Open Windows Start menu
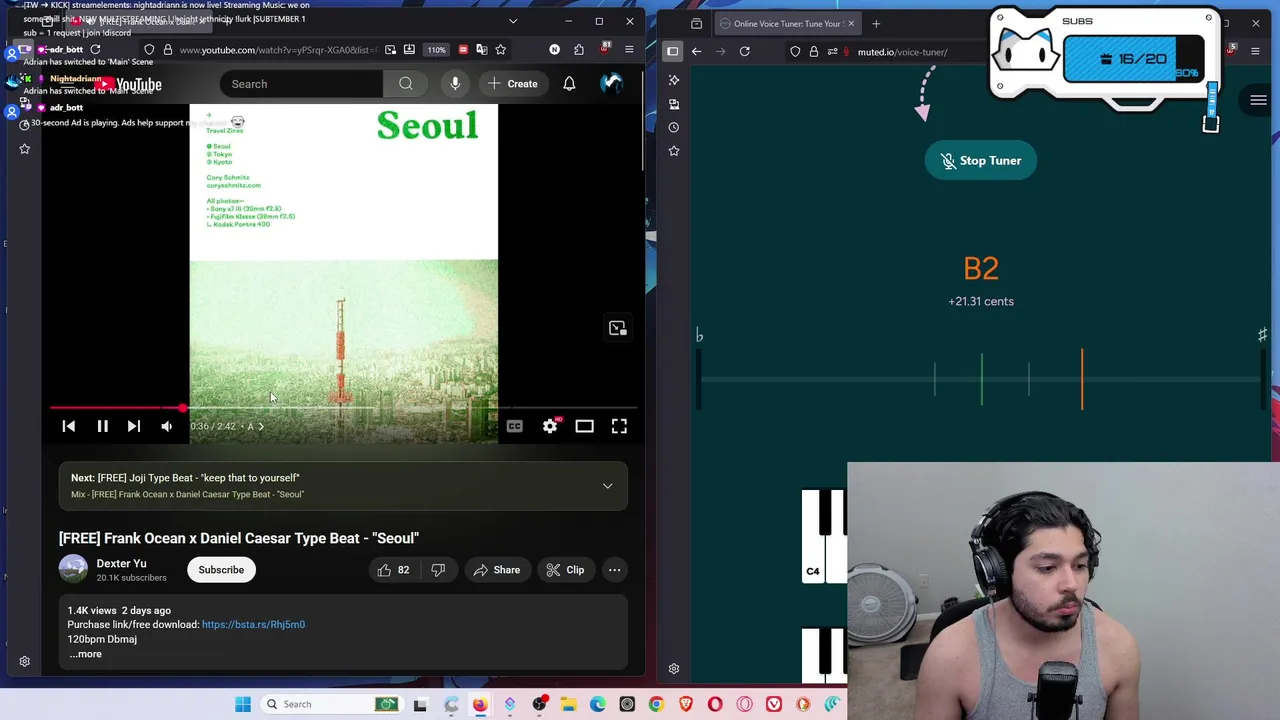The height and width of the screenshot is (720, 1280). coord(243,704)
